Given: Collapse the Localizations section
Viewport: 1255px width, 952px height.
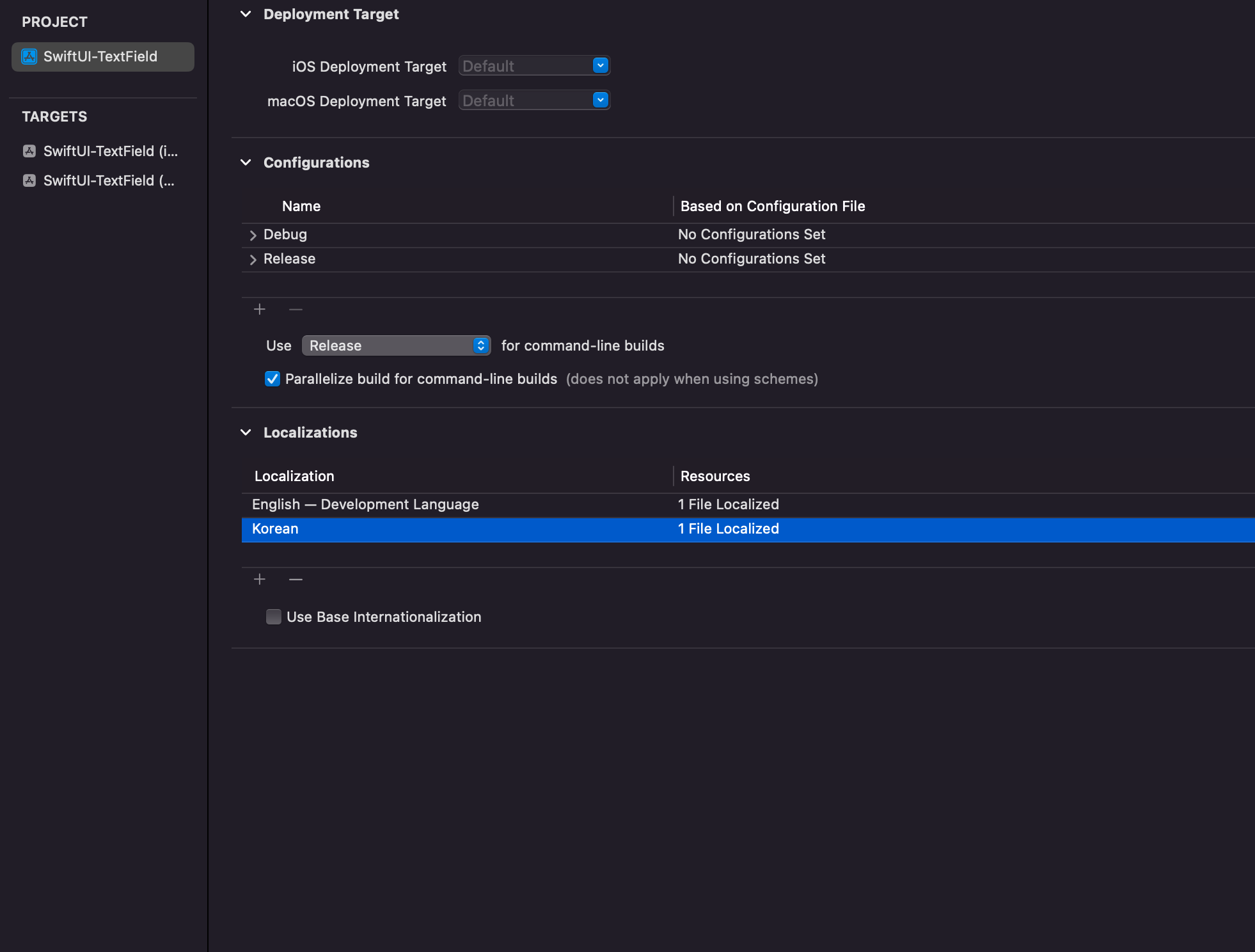Looking at the screenshot, I should pos(246,432).
